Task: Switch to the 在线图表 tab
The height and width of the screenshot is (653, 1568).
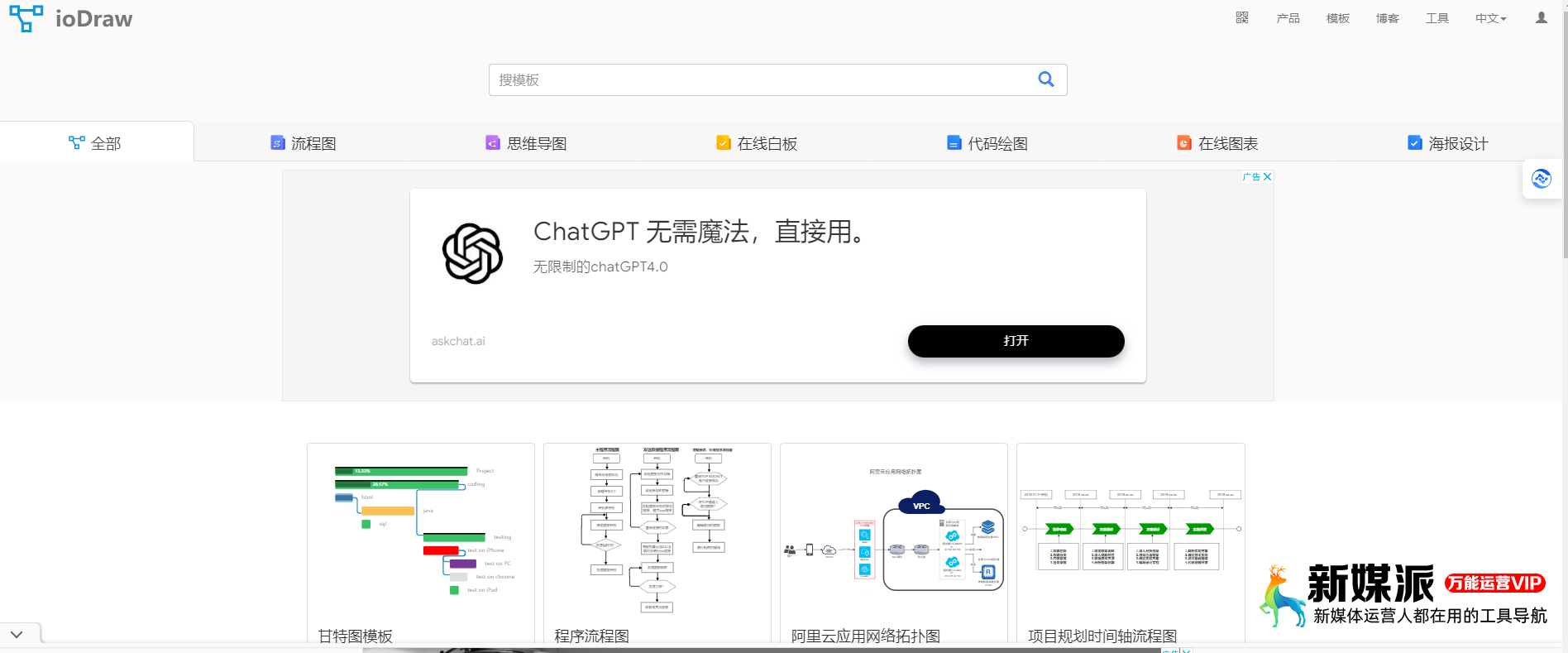Action: [x=1217, y=143]
